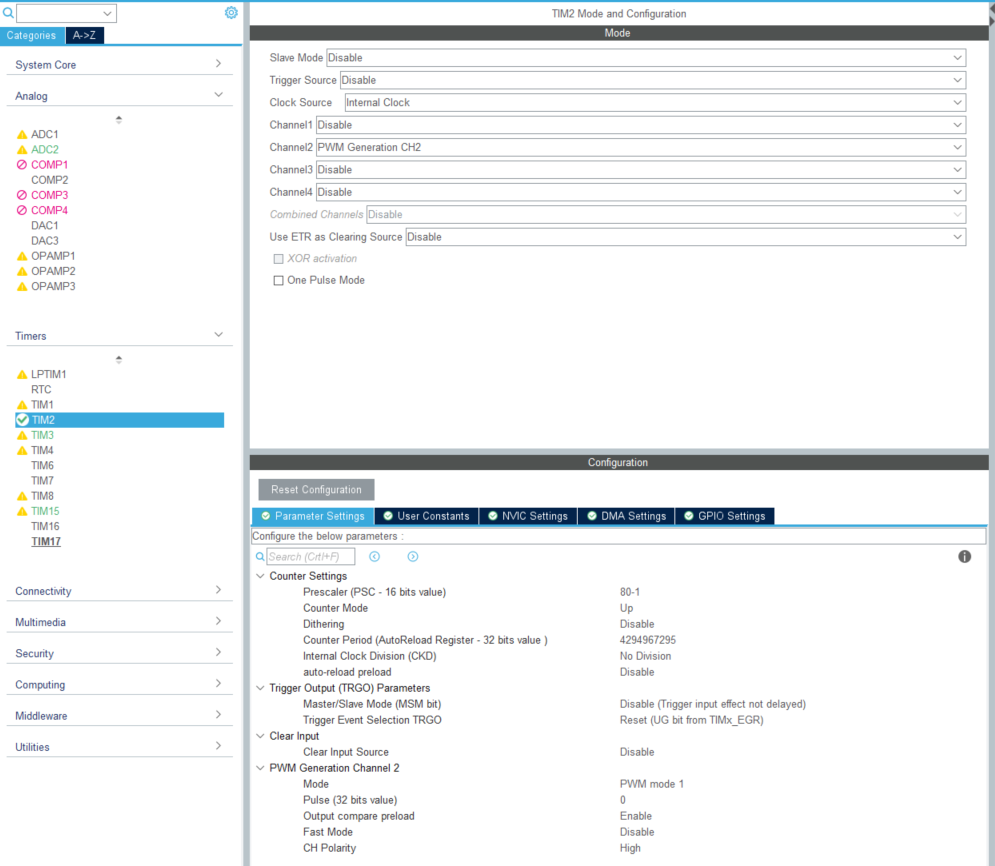Click the sort arrows icon under Timers

119,360
